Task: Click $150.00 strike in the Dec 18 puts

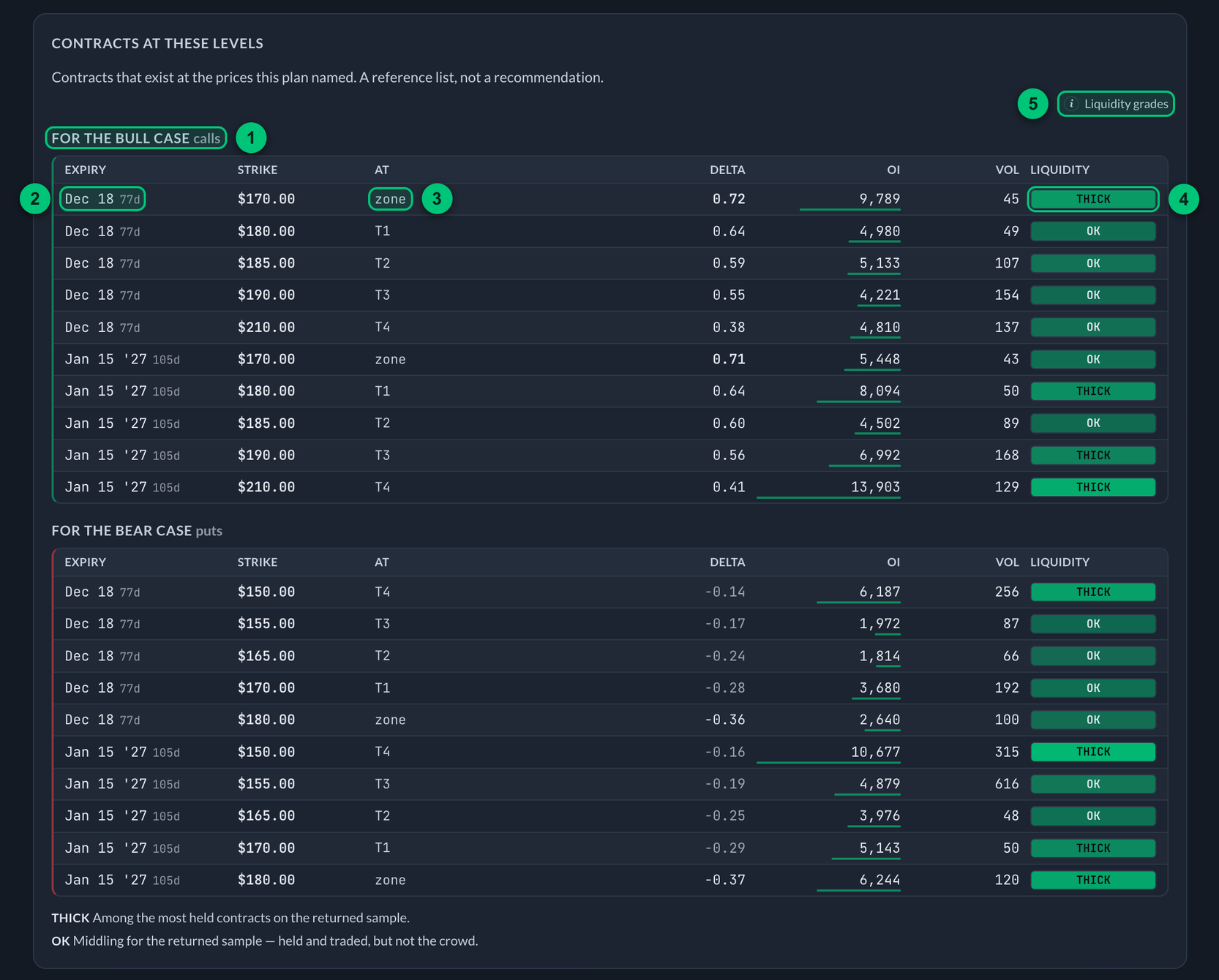Action: click(266, 592)
